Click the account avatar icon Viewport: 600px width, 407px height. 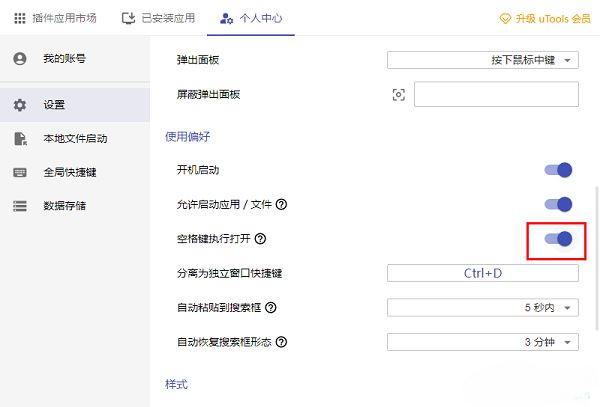coord(20,59)
